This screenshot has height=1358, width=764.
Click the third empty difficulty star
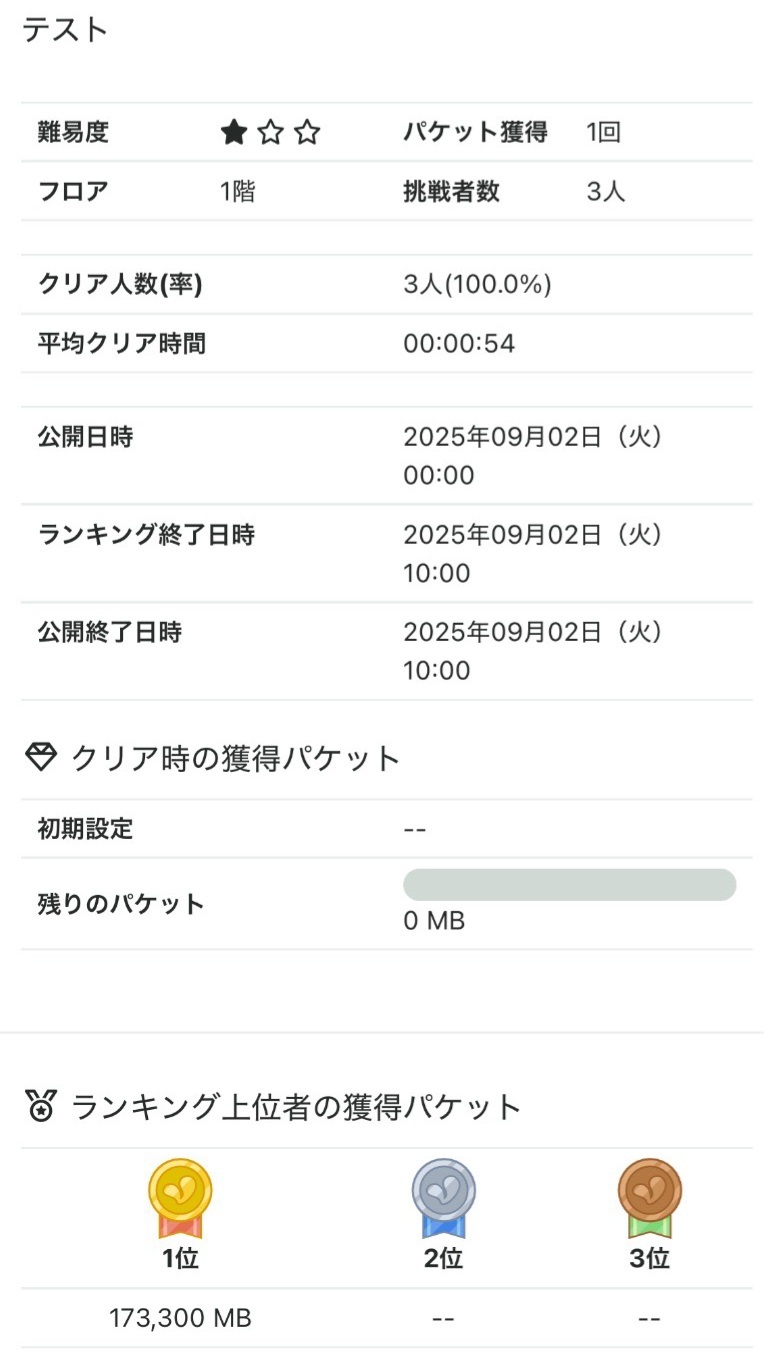tap(308, 132)
